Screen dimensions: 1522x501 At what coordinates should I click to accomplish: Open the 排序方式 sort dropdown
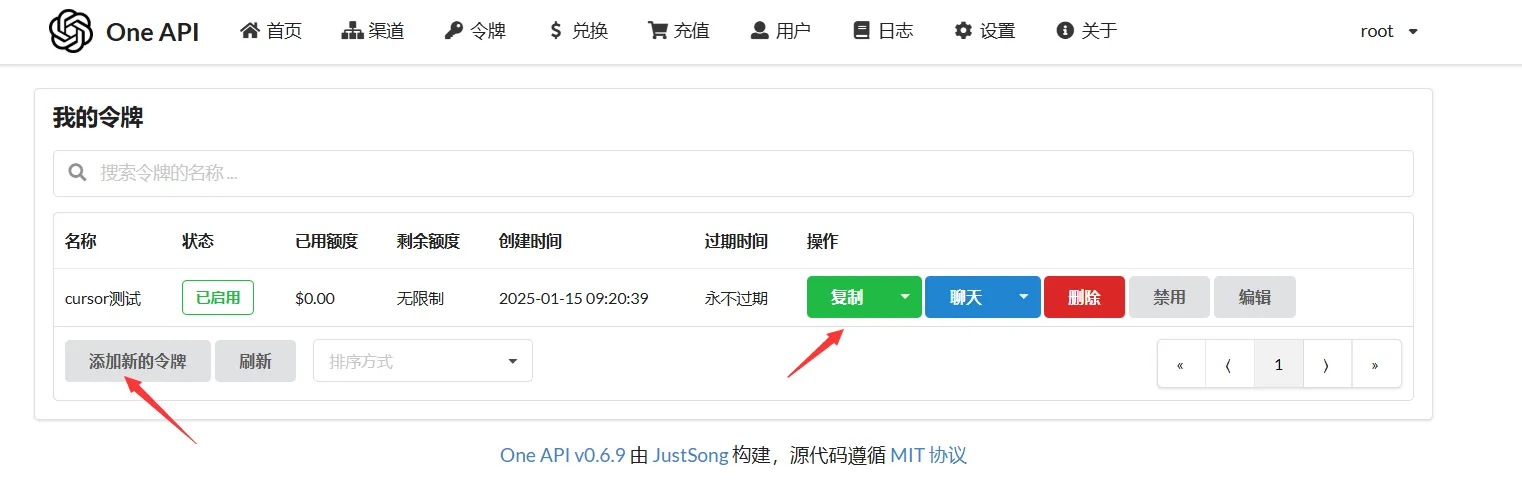(423, 361)
